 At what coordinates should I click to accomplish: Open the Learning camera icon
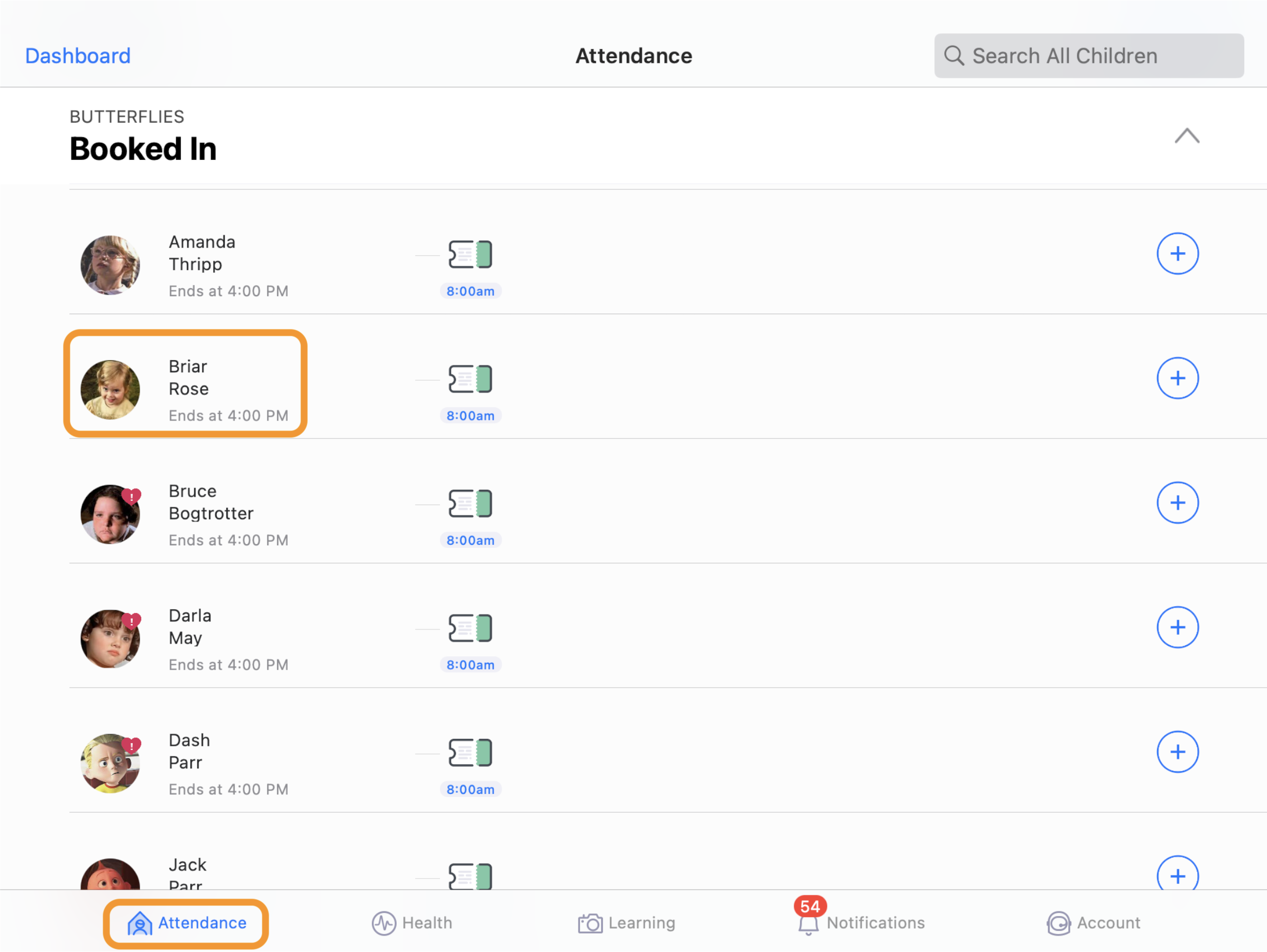click(x=590, y=923)
